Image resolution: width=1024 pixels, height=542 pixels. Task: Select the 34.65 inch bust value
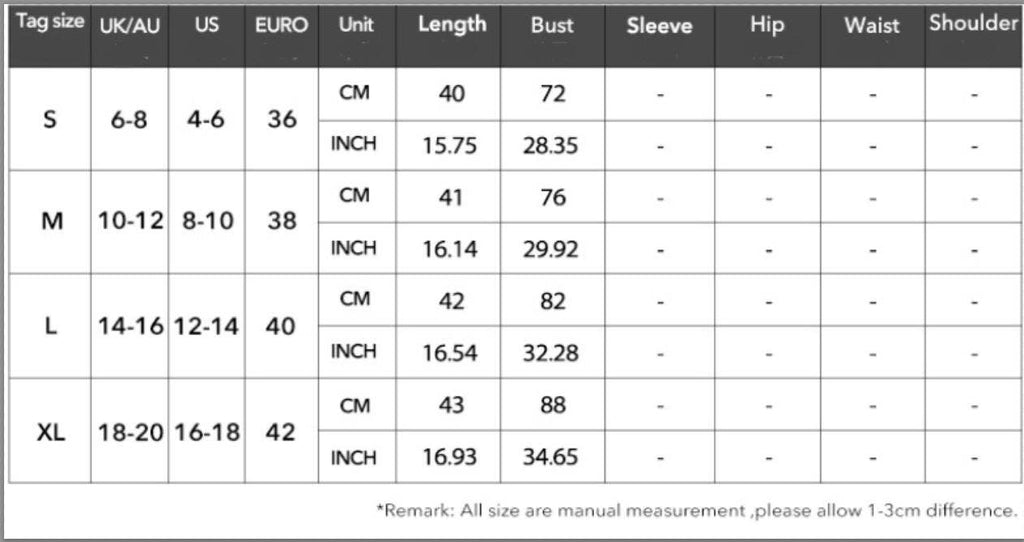(551, 456)
